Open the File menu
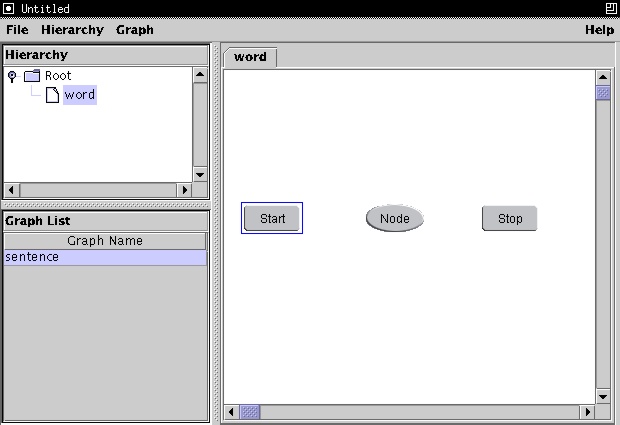This screenshot has width=620, height=425. pyautogui.click(x=17, y=30)
